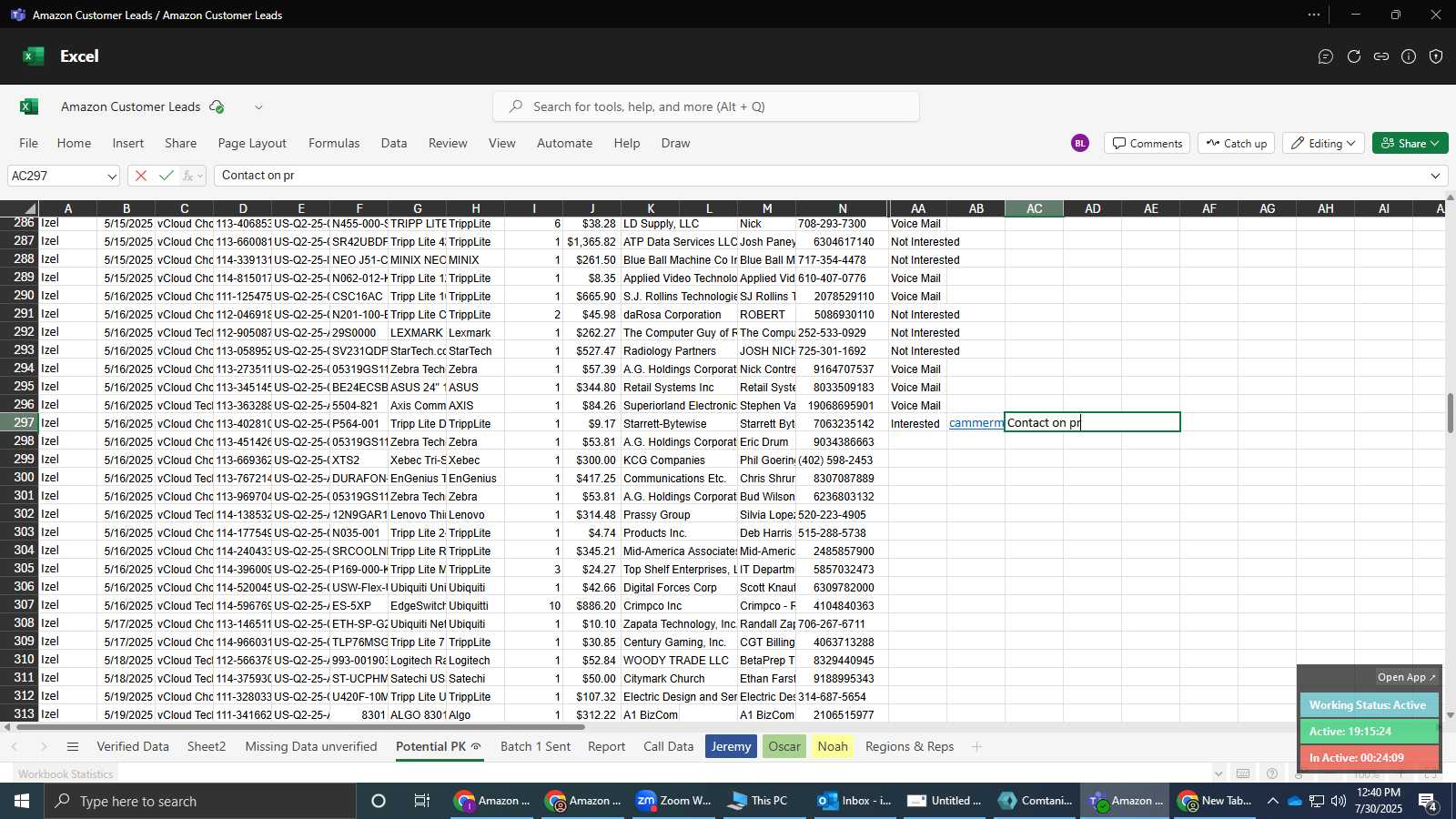1456x819 pixels.
Task: Click the insert function fx icon
Action: click(189, 176)
